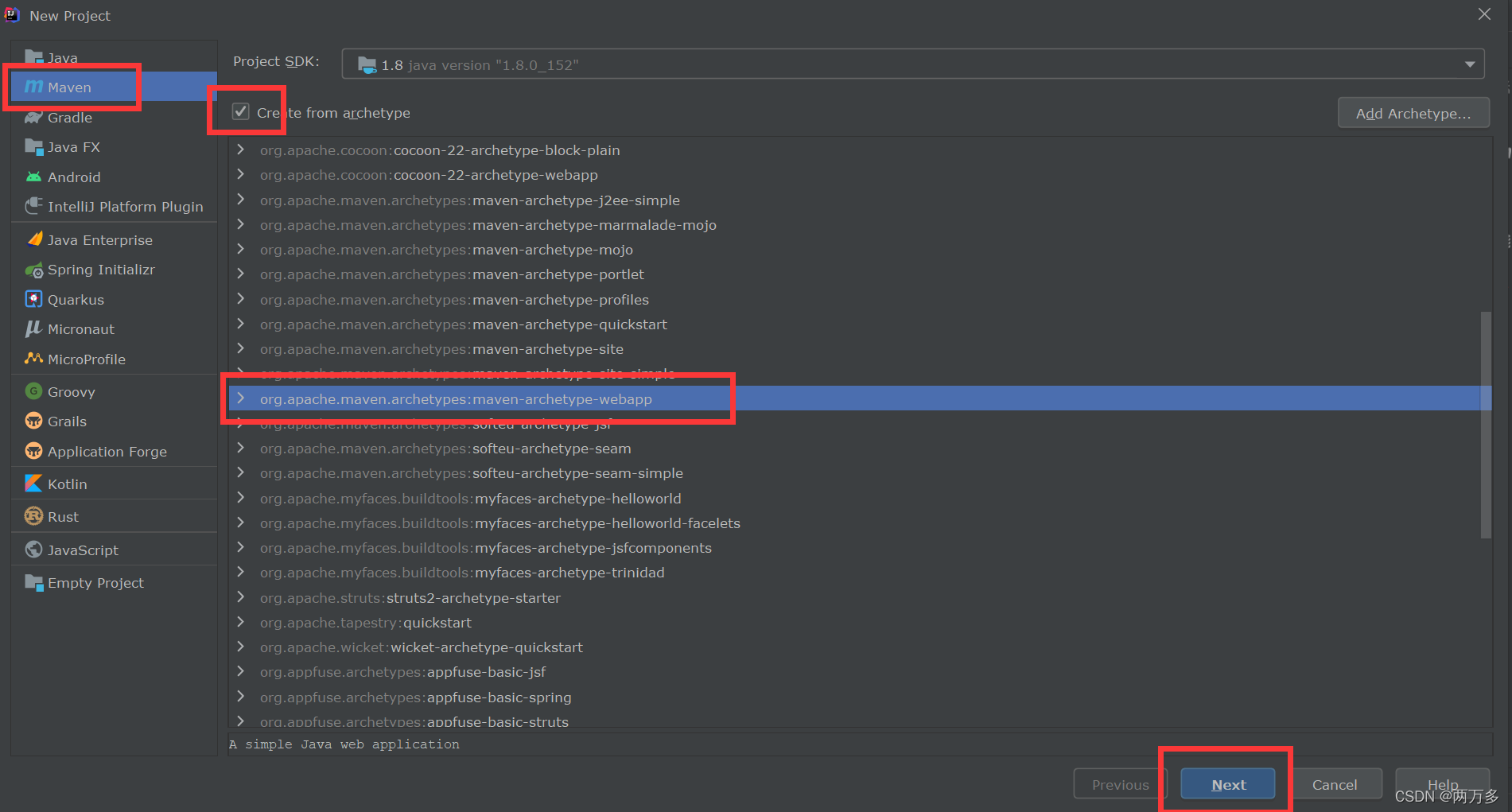Select Kotlin project type
Screen dimensions: 1512x812
click(x=114, y=484)
